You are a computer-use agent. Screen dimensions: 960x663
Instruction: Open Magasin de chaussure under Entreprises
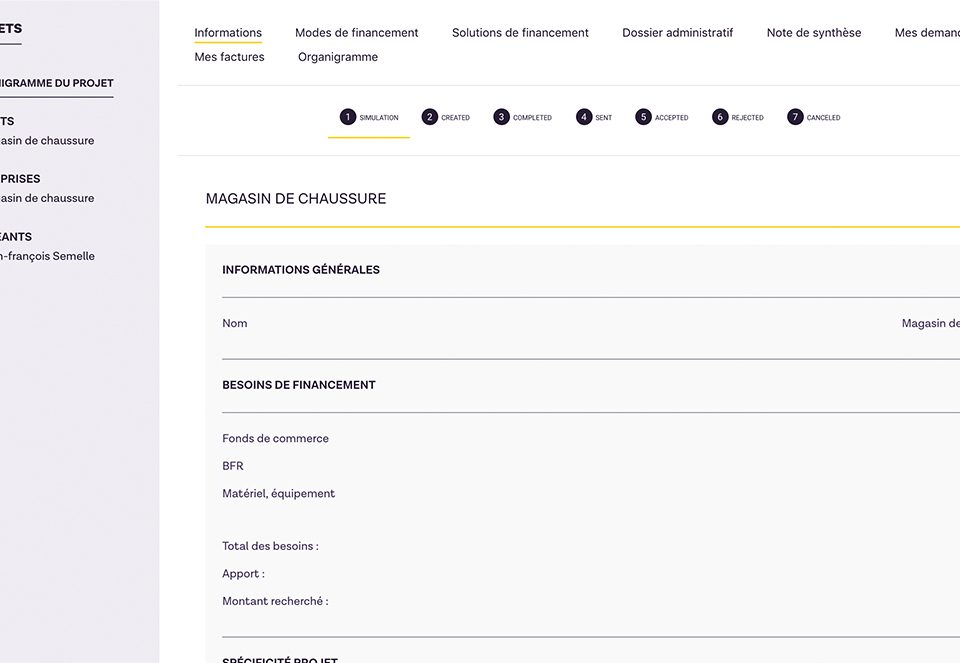(47, 198)
